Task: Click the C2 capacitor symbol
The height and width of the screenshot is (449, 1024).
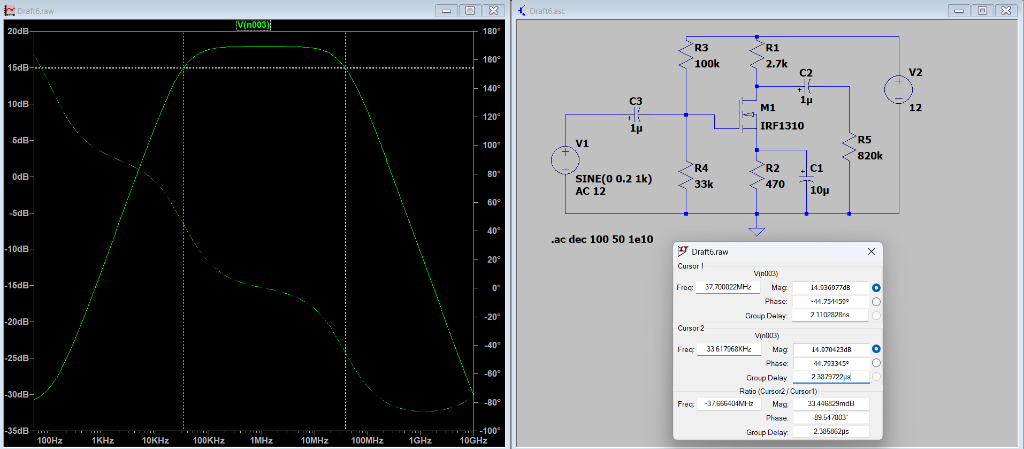Action: tap(805, 87)
